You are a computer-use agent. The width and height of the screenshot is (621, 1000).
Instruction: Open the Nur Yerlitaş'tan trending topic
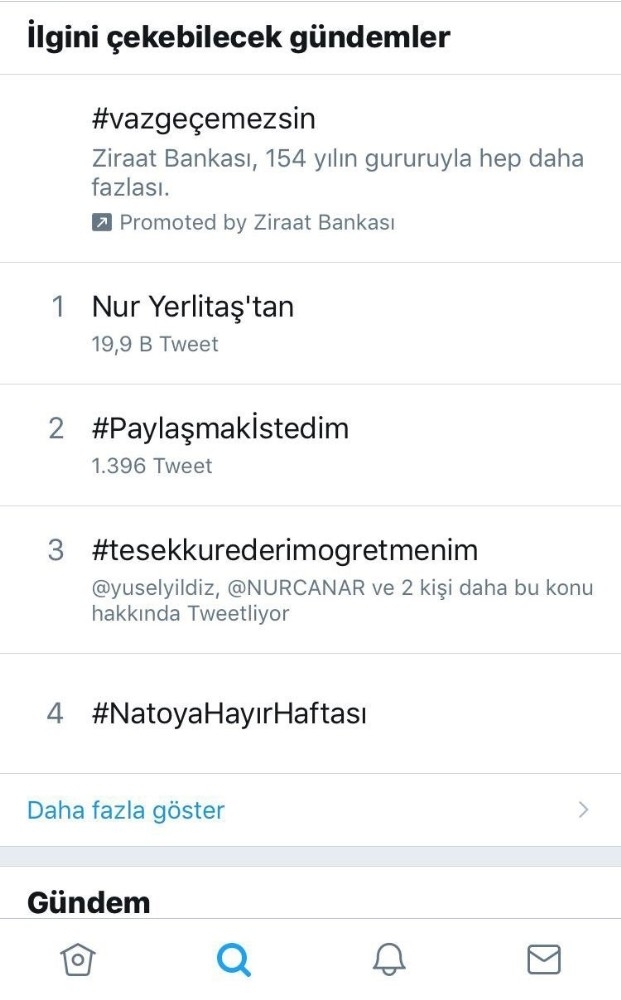pos(194,307)
